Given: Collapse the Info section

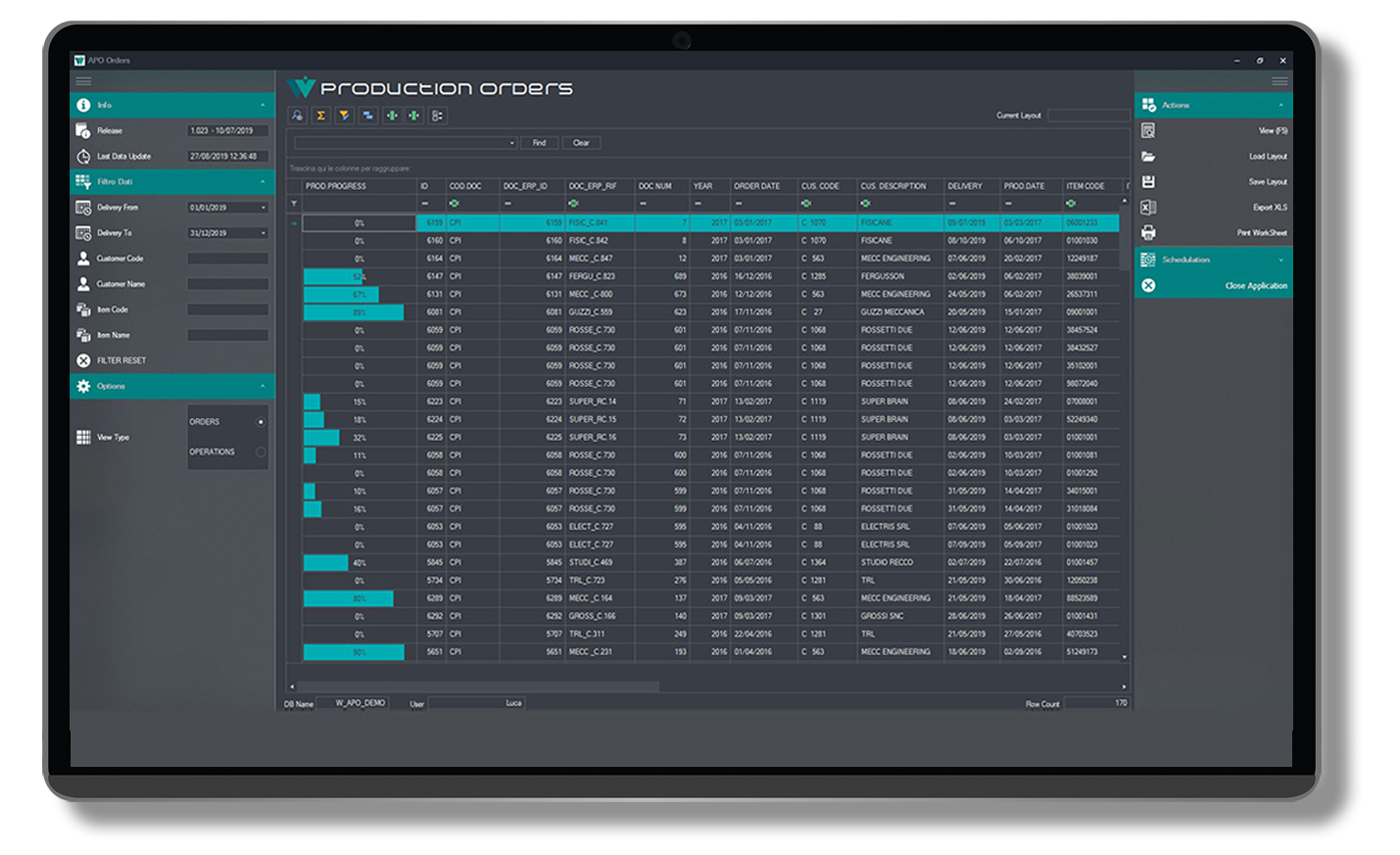Looking at the screenshot, I should click(x=263, y=105).
